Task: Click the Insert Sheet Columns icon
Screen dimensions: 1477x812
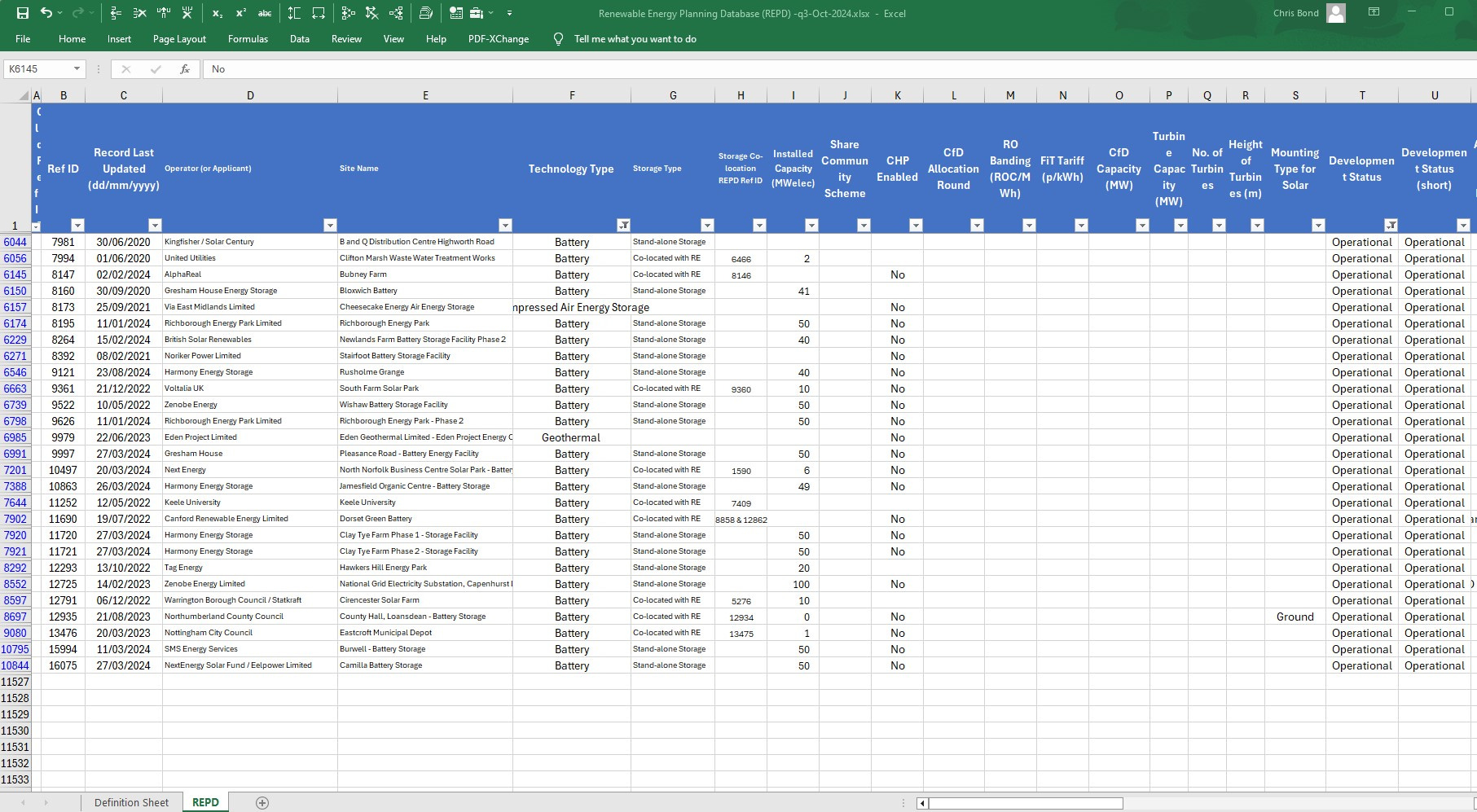Action: click(164, 13)
